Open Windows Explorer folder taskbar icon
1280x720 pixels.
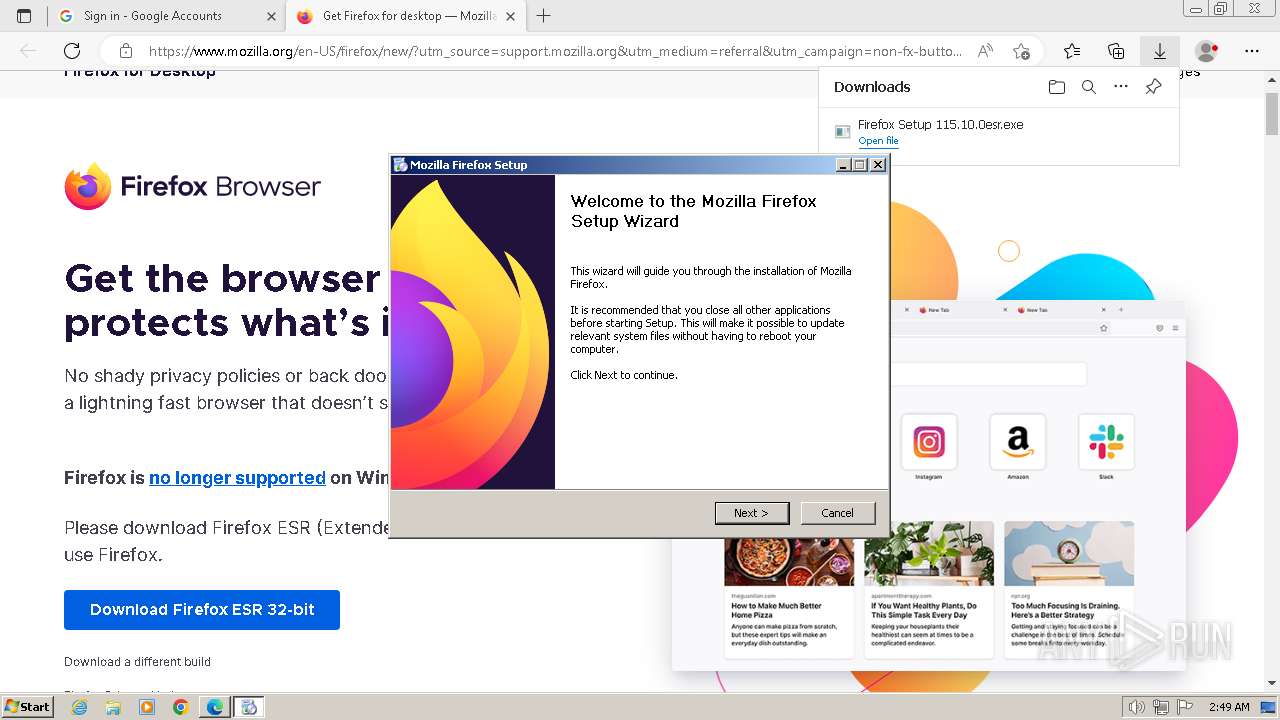pos(113,707)
